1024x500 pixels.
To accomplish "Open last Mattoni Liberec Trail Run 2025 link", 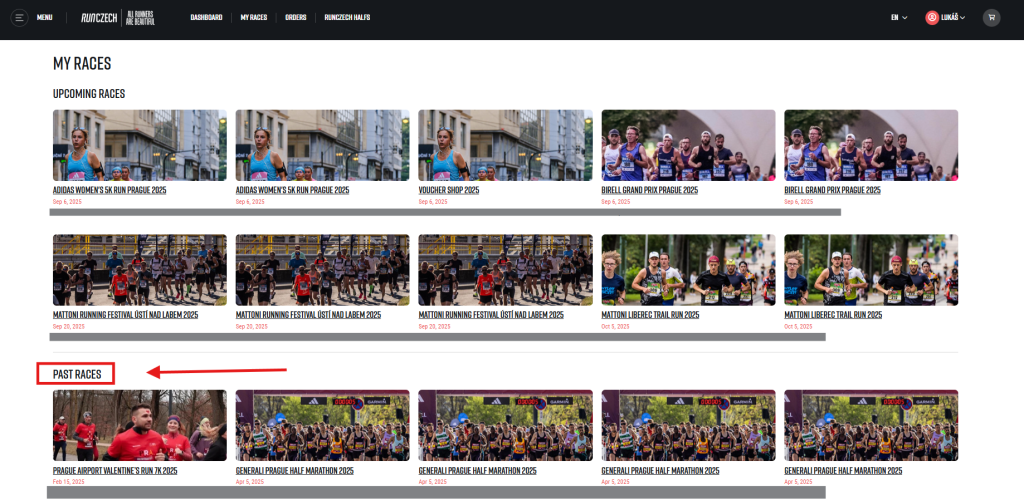I will (833, 315).
